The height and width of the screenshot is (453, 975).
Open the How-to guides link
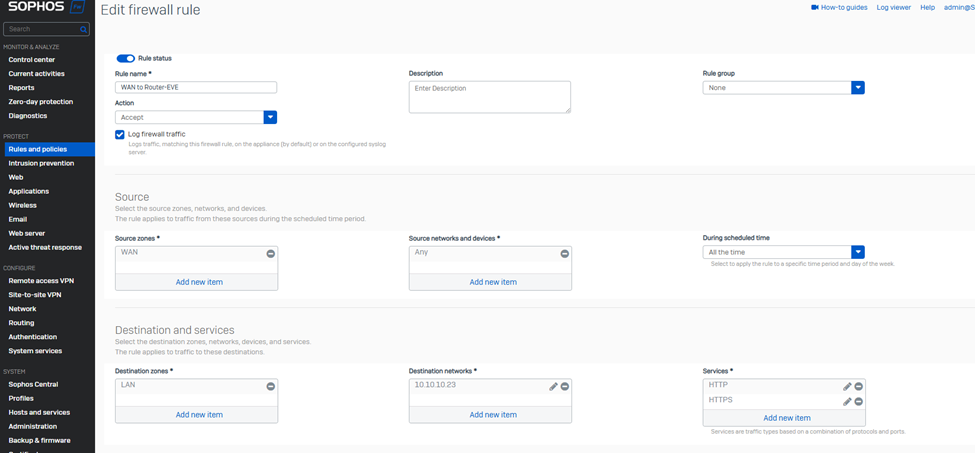click(x=839, y=7)
